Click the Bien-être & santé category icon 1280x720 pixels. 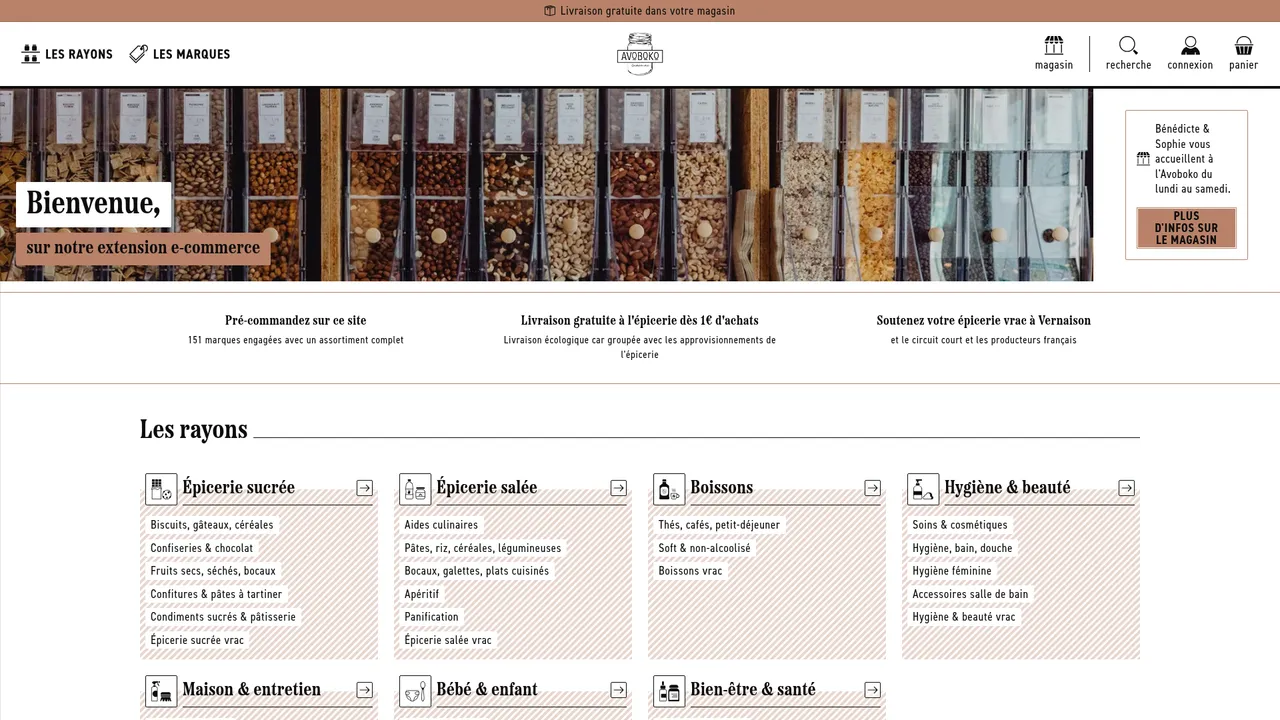[x=669, y=691]
